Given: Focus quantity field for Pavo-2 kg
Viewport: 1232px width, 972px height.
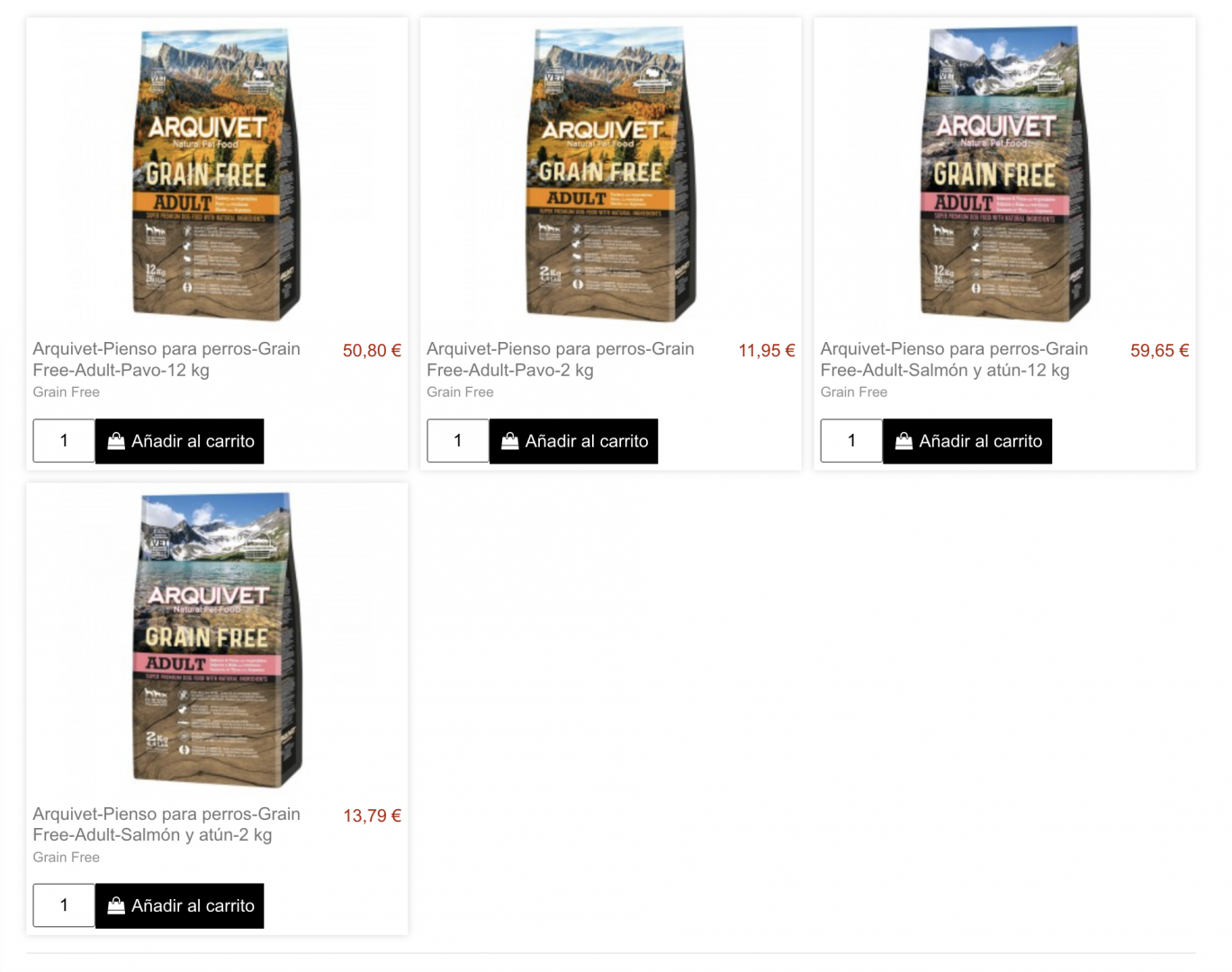Looking at the screenshot, I should [458, 441].
